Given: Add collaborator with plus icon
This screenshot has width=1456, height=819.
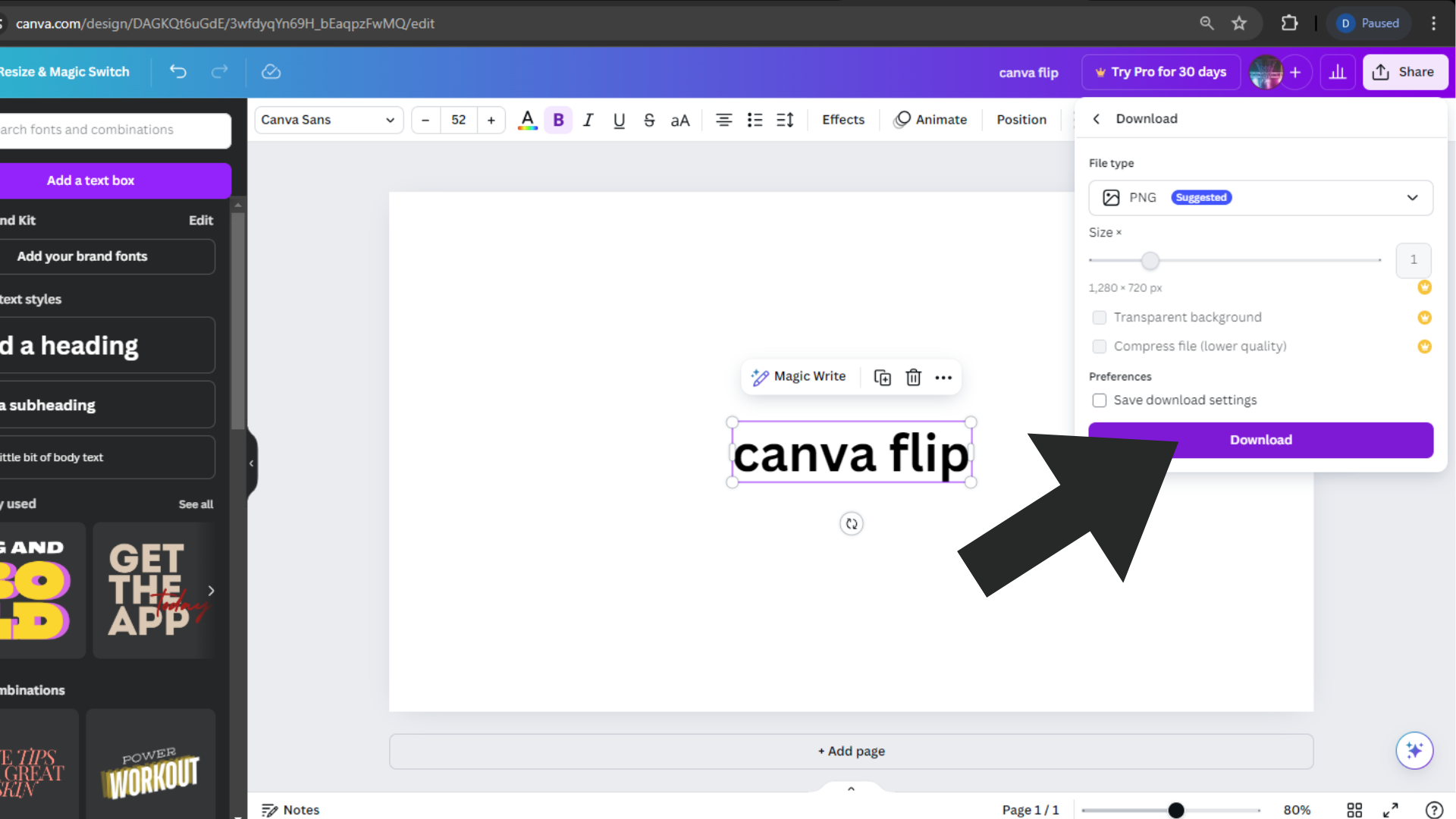Looking at the screenshot, I should click(1295, 72).
